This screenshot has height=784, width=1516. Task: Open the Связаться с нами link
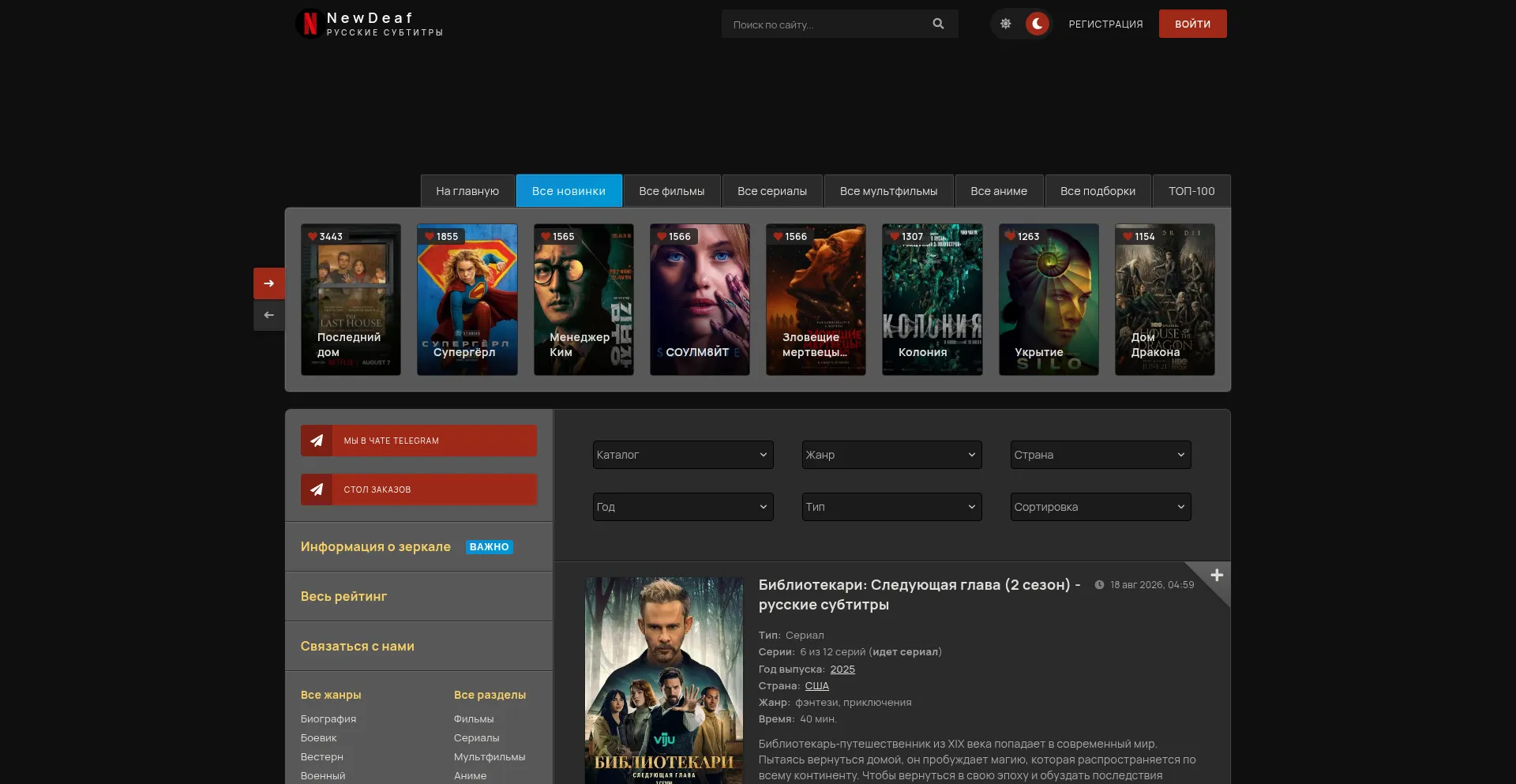tap(358, 646)
